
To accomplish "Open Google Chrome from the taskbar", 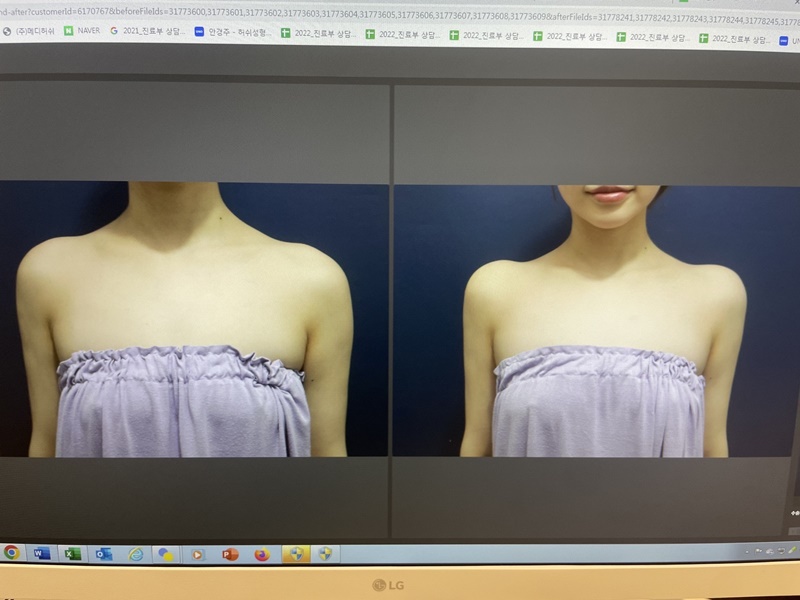I will (12, 553).
